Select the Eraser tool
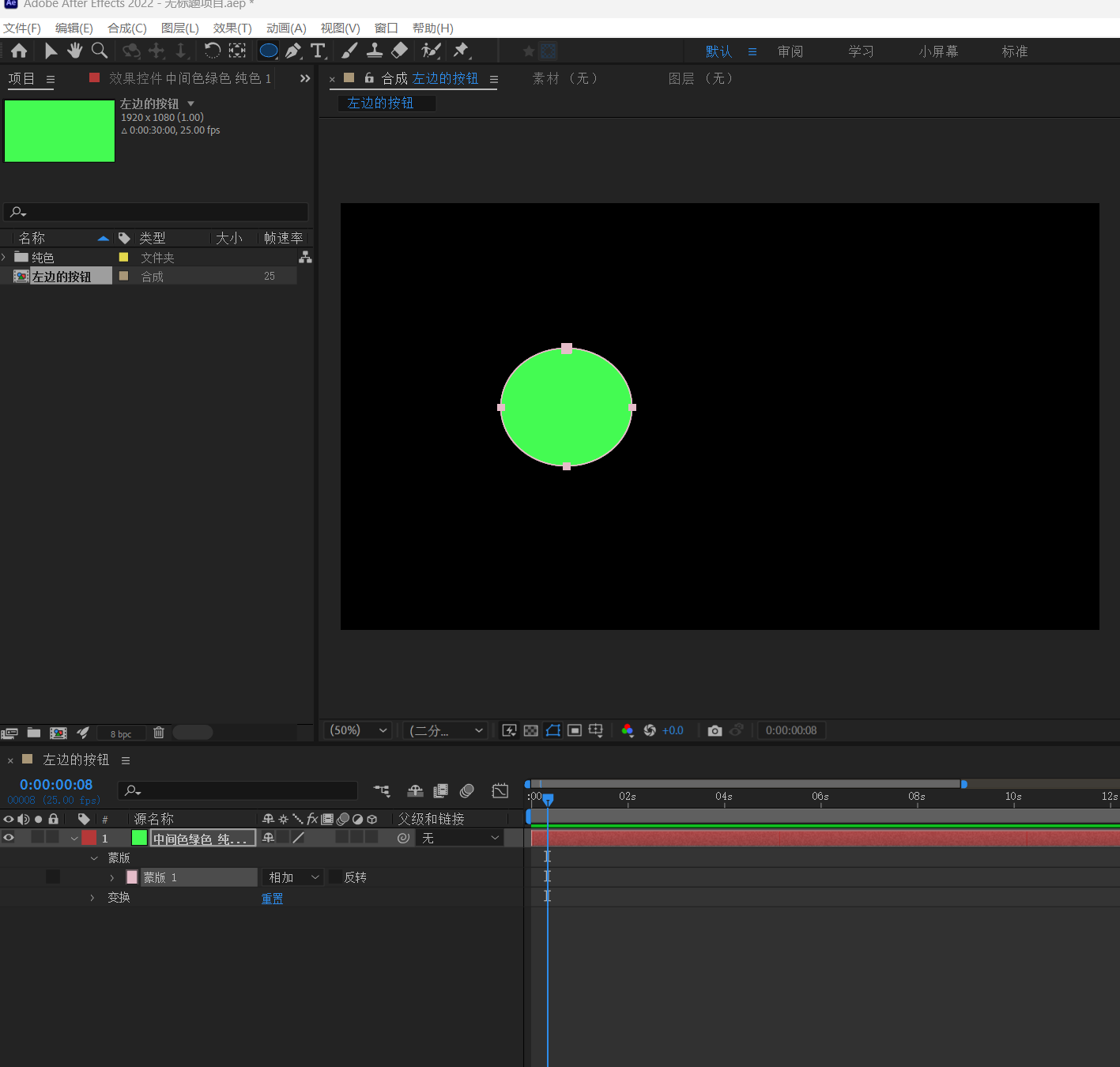1120x1067 pixels. [400, 51]
